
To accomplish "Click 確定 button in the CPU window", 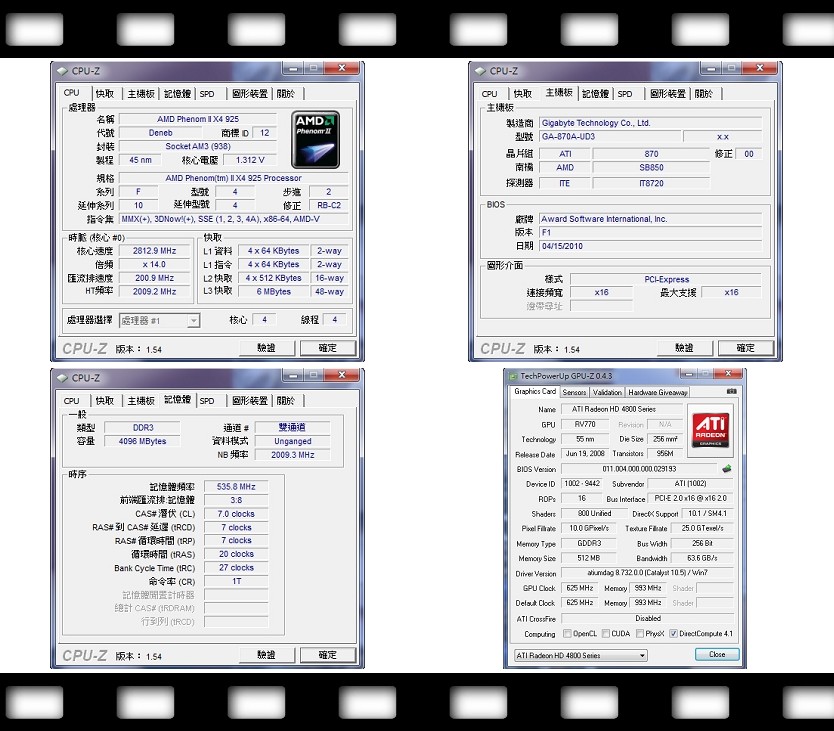I will pos(328,348).
